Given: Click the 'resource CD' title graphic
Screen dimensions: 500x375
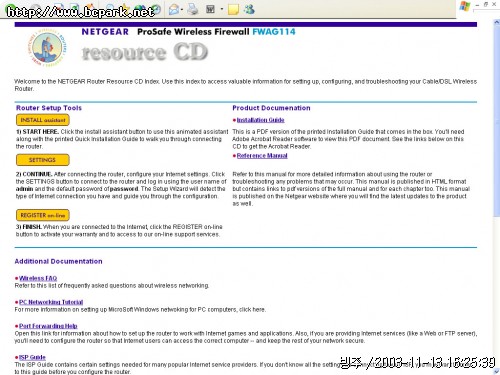Looking at the screenshot, I should (x=145, y=52).
